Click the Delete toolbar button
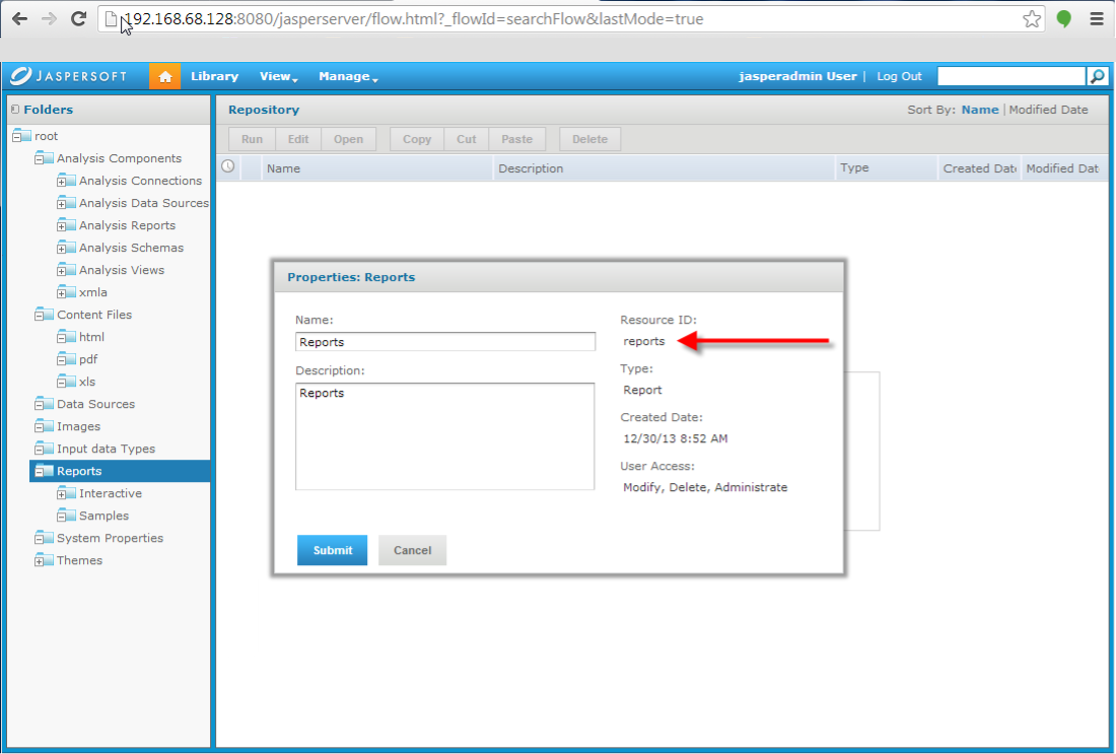 [x=590, y=140]
